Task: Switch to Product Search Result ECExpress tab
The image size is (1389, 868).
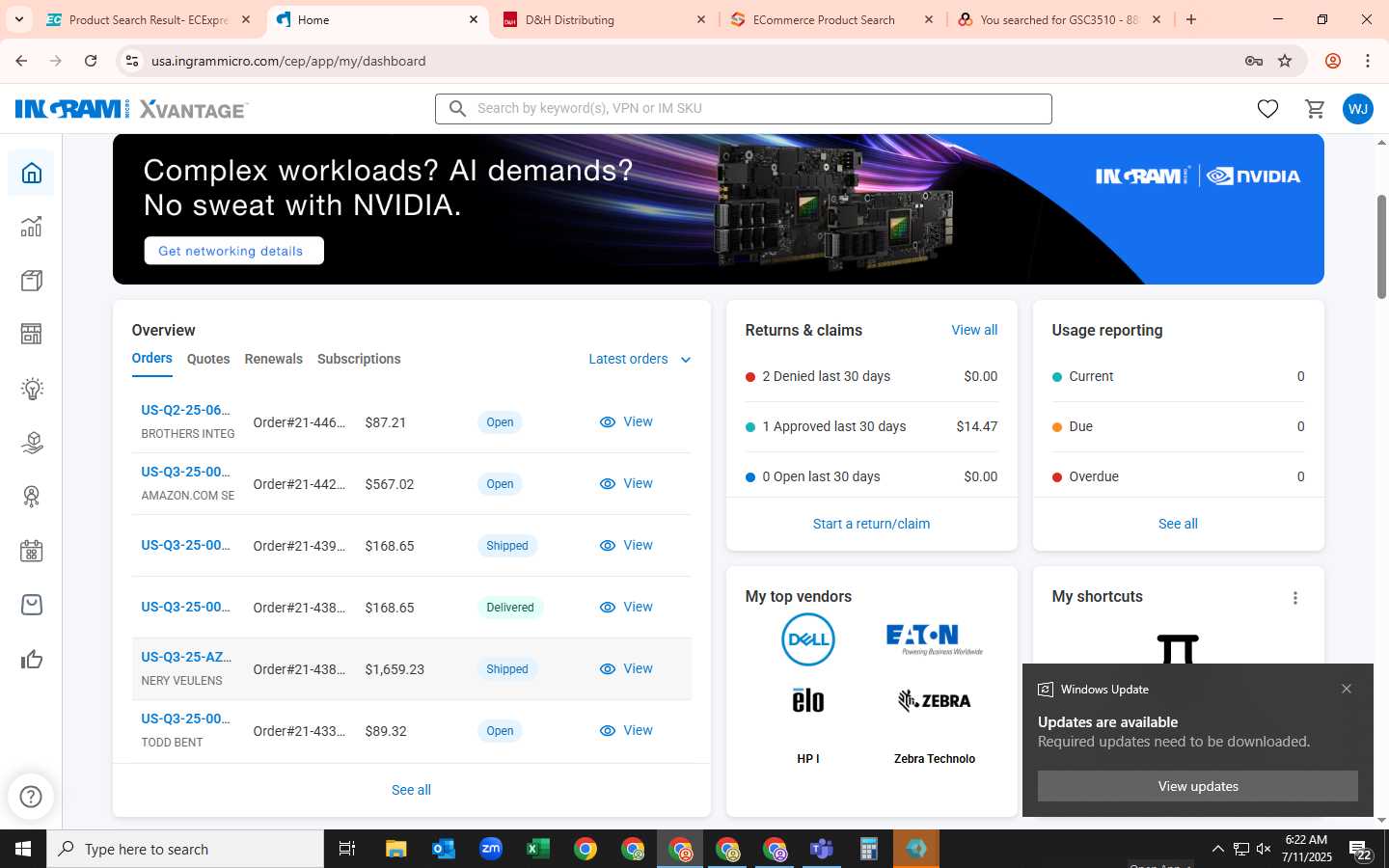Action: (x=150, y=19)
